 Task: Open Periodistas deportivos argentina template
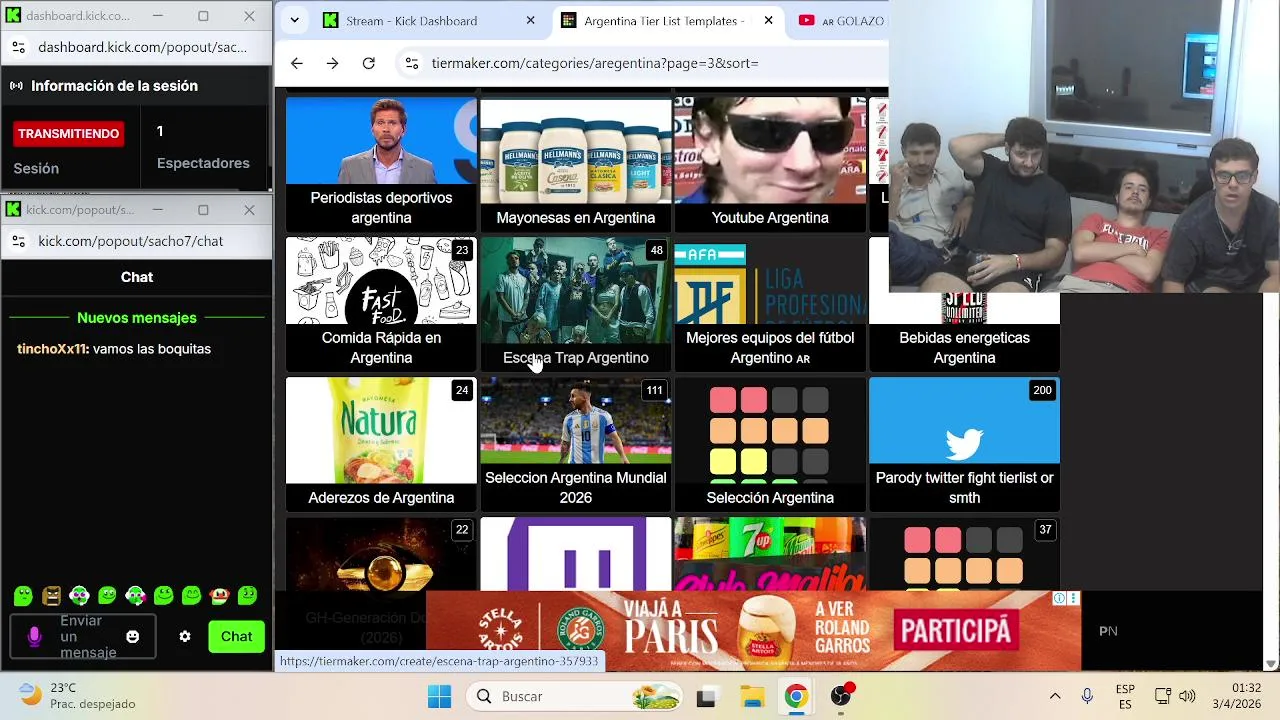[381, 165]
